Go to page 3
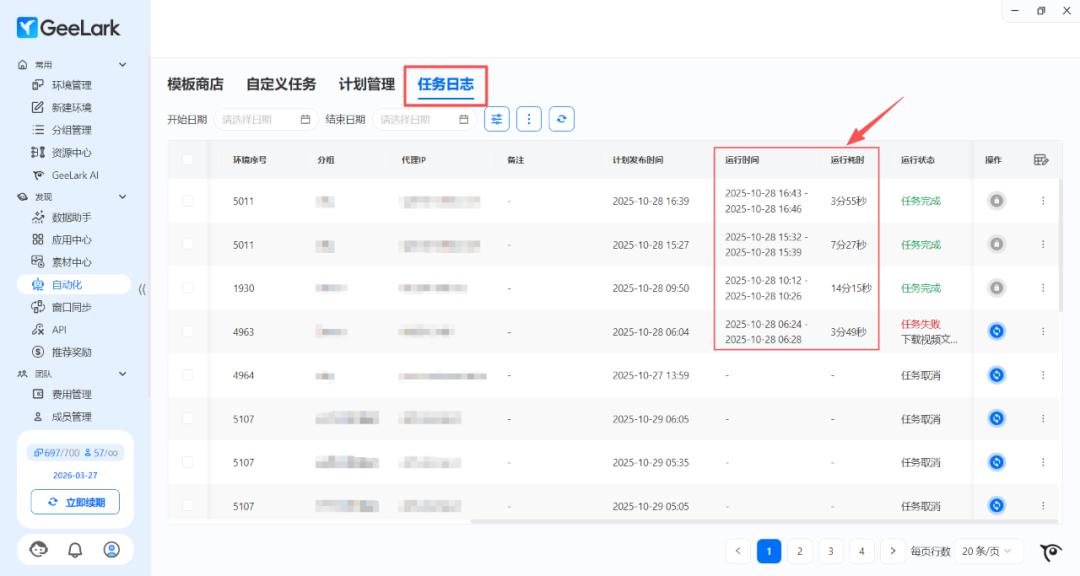The height and width of the screenshot is (576, 1080). pos(831,551)
